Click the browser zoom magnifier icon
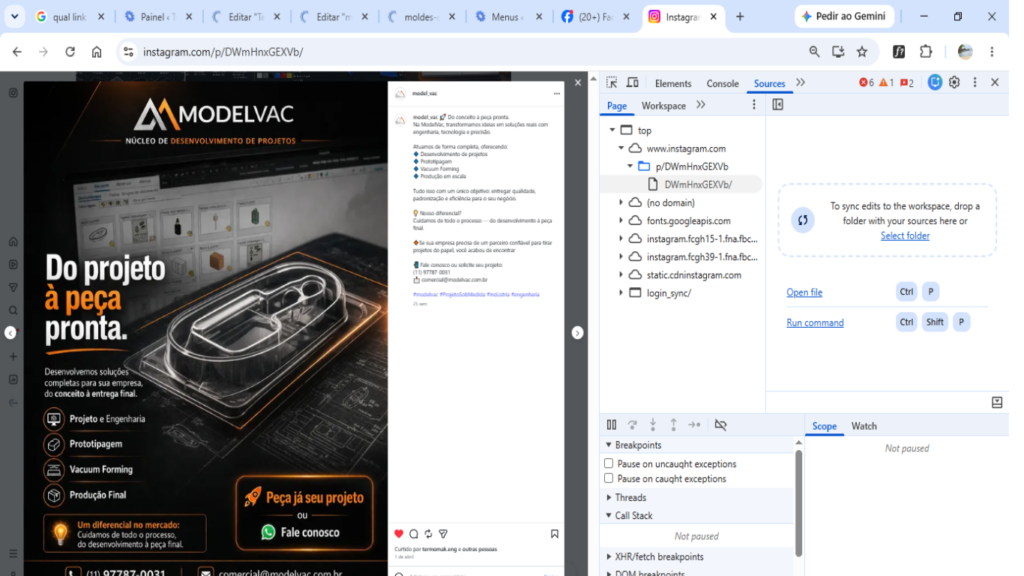This screenshot has height=576, width=1024. pos(814,52)
